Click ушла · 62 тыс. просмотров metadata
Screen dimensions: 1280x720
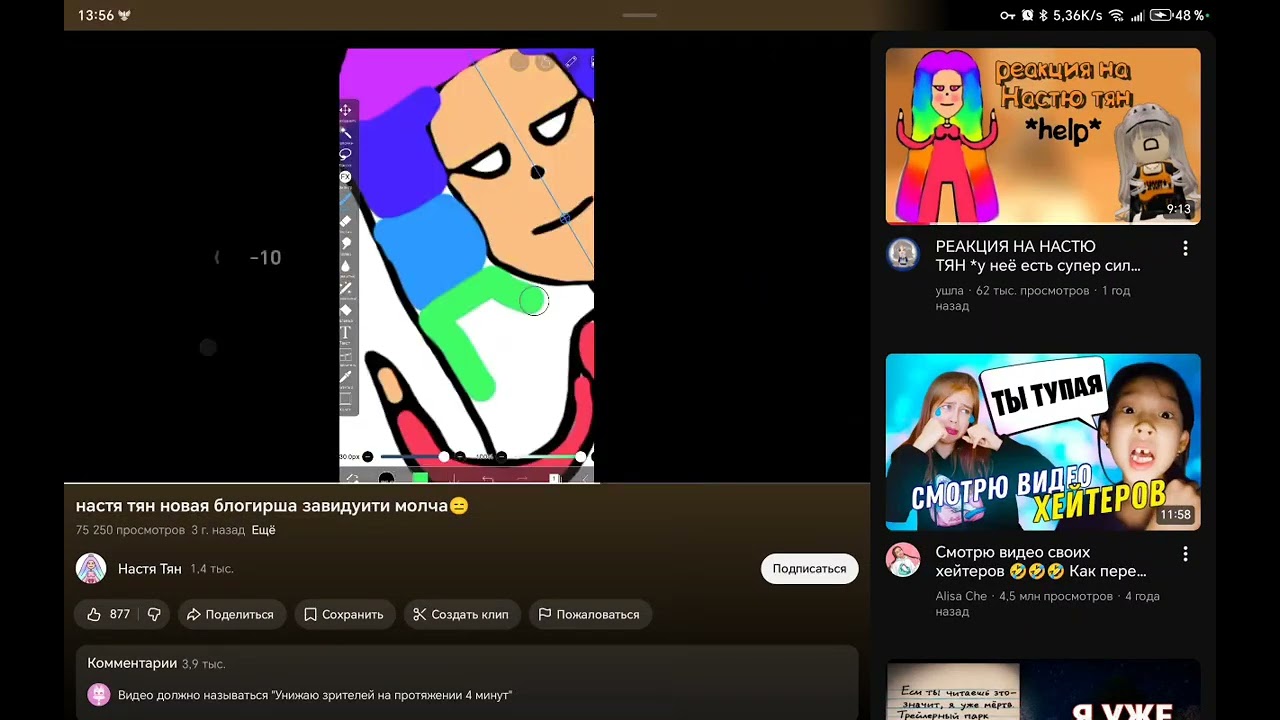coord(1033,298)
